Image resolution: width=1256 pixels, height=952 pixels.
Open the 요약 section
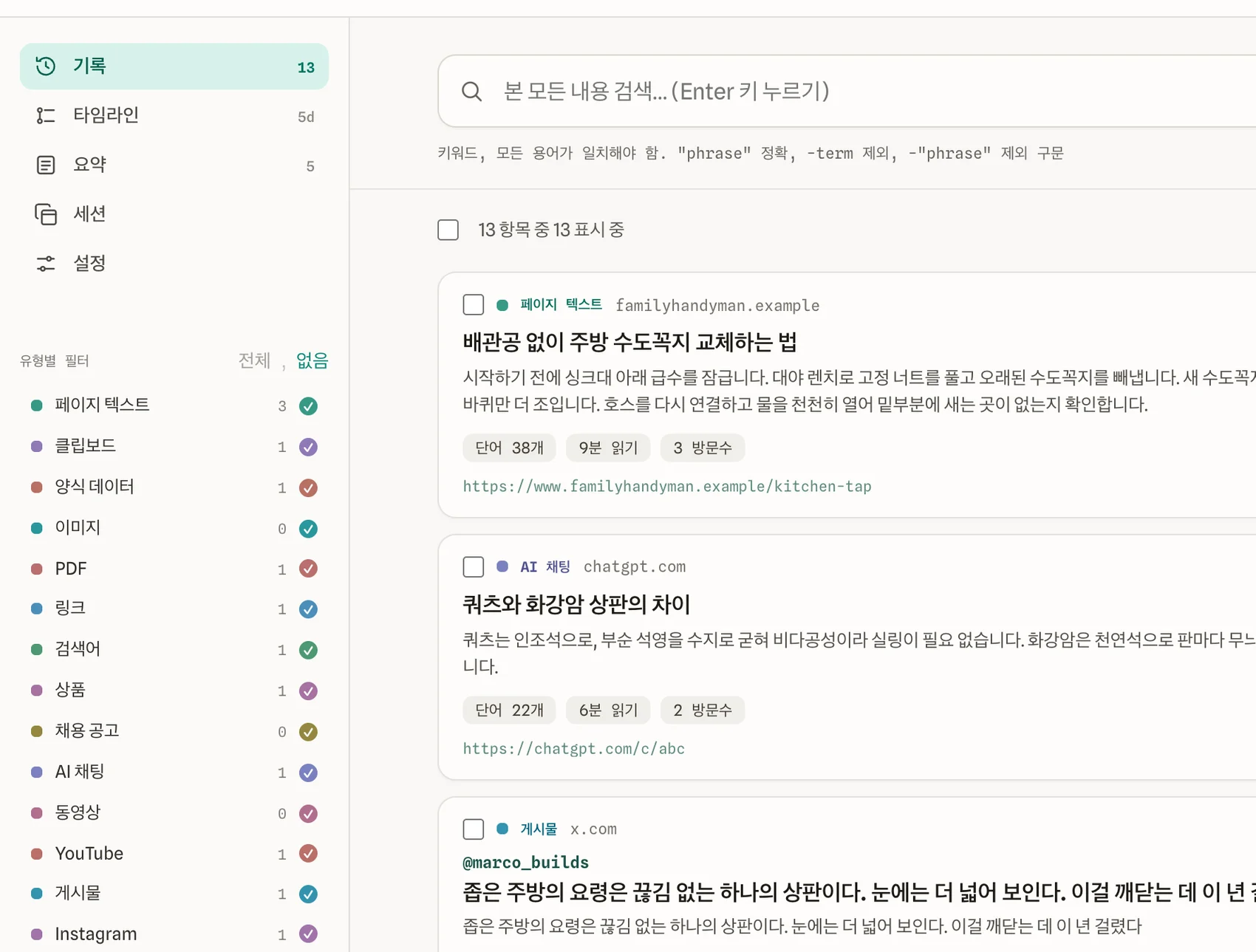[174, 165]
